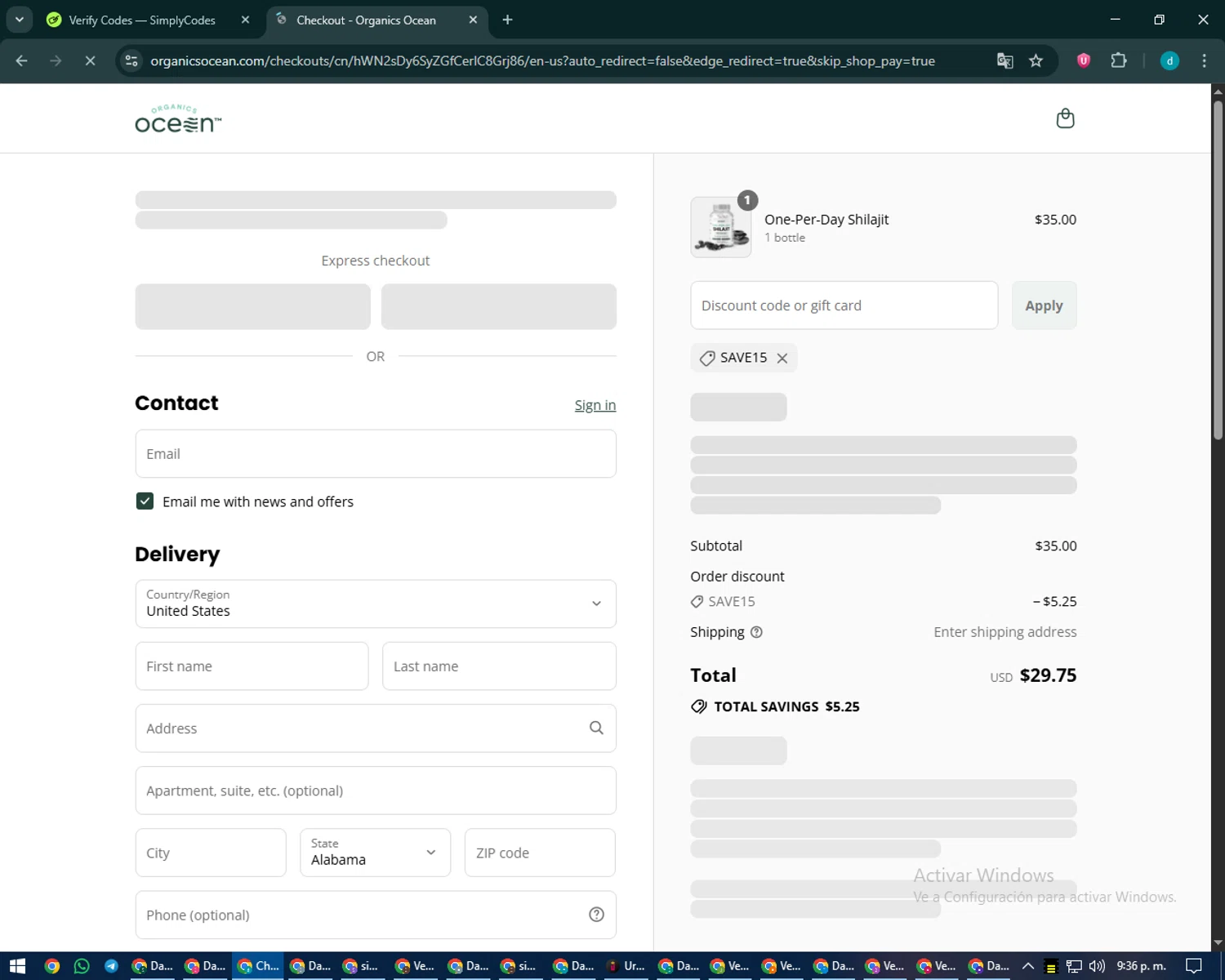The width and height of the screenshot is (1225, 980).
Task: Click the taskbar clock 9:36 p. m.
Action: point(1141,966)
